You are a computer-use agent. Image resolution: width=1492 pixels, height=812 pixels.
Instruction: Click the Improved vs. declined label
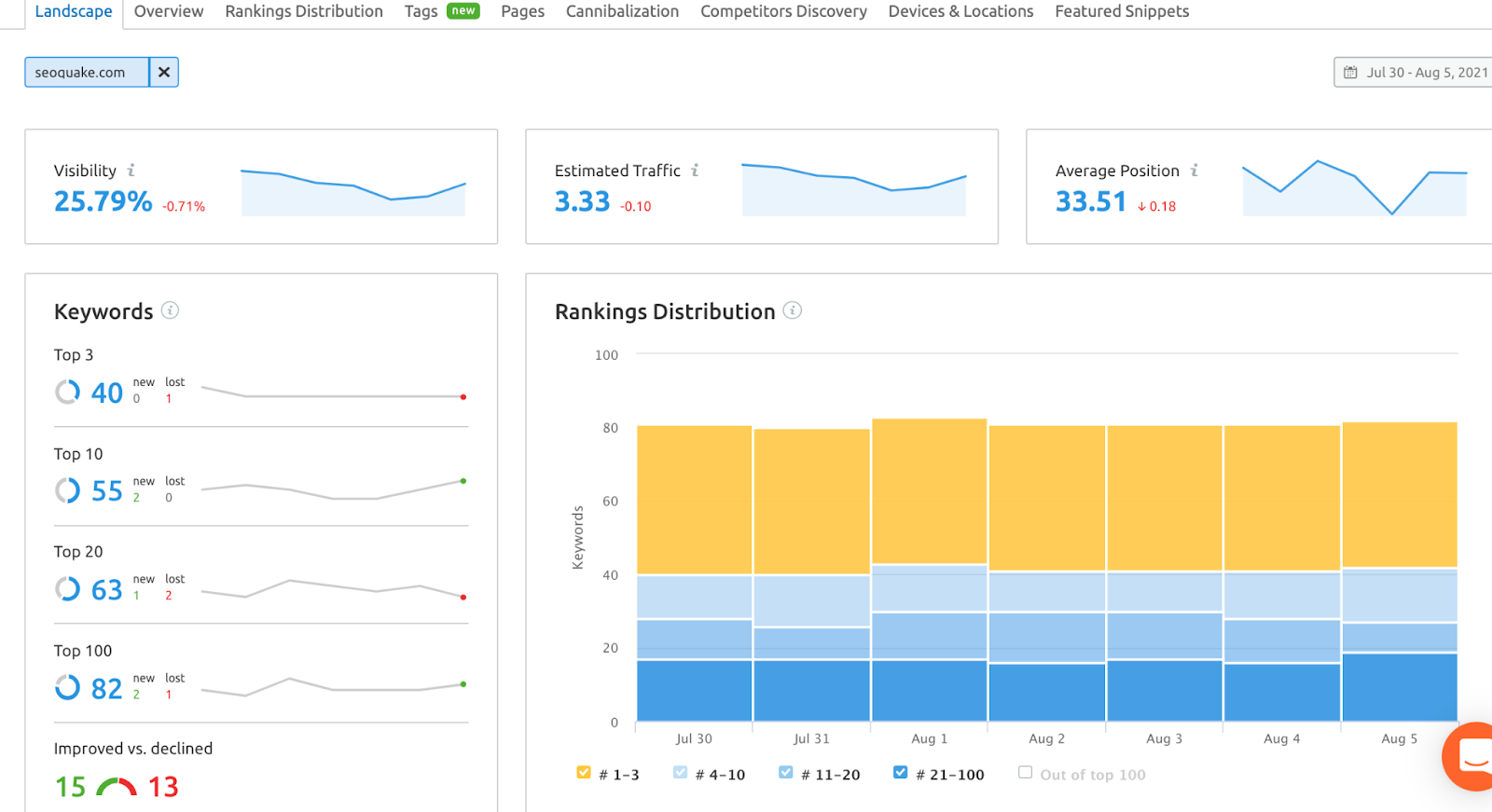tap(133, 749)
